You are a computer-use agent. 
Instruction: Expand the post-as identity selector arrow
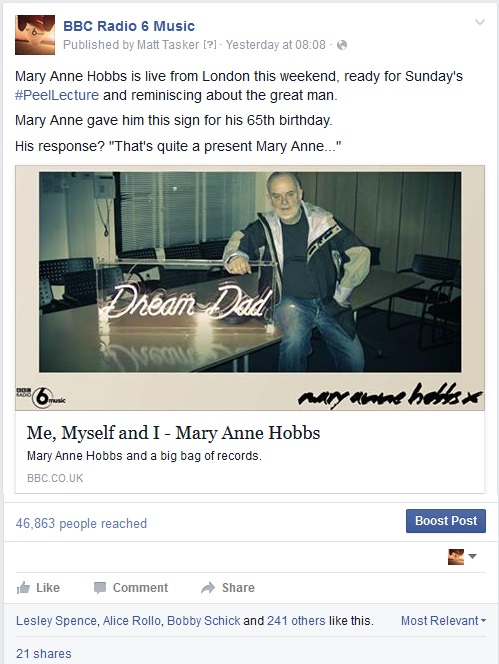[x=473, y=556]
